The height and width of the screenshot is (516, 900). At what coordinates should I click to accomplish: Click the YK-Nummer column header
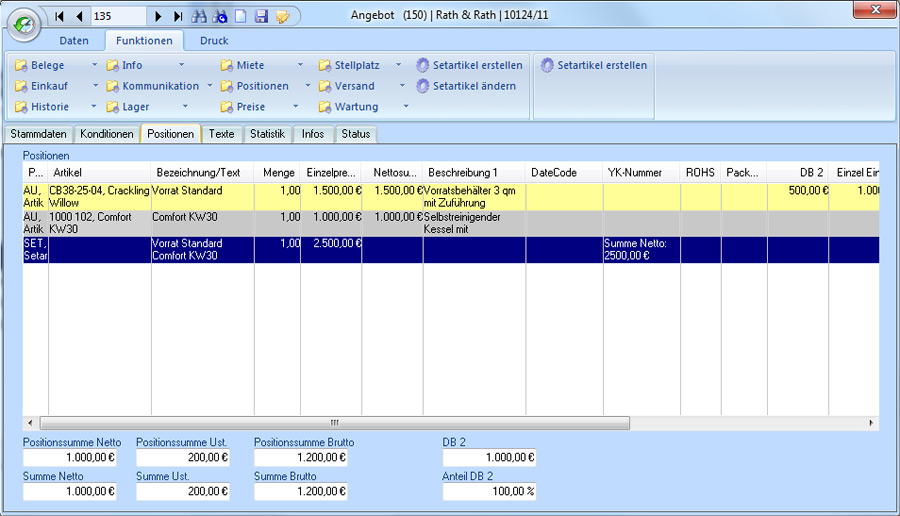pos(642,173)
